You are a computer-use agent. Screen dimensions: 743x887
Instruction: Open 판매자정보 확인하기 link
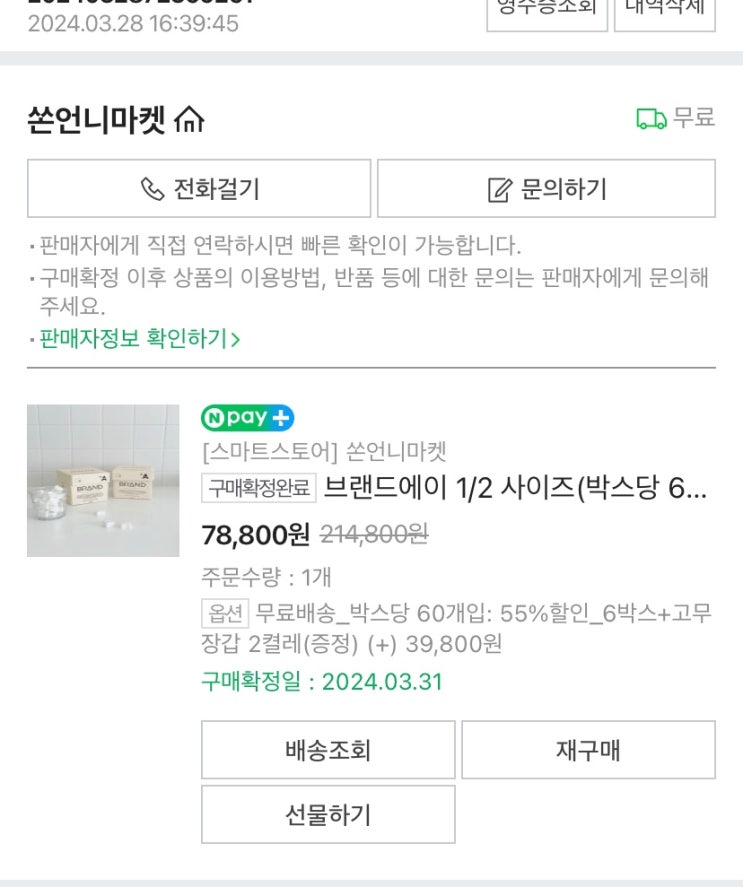(133, 339)
